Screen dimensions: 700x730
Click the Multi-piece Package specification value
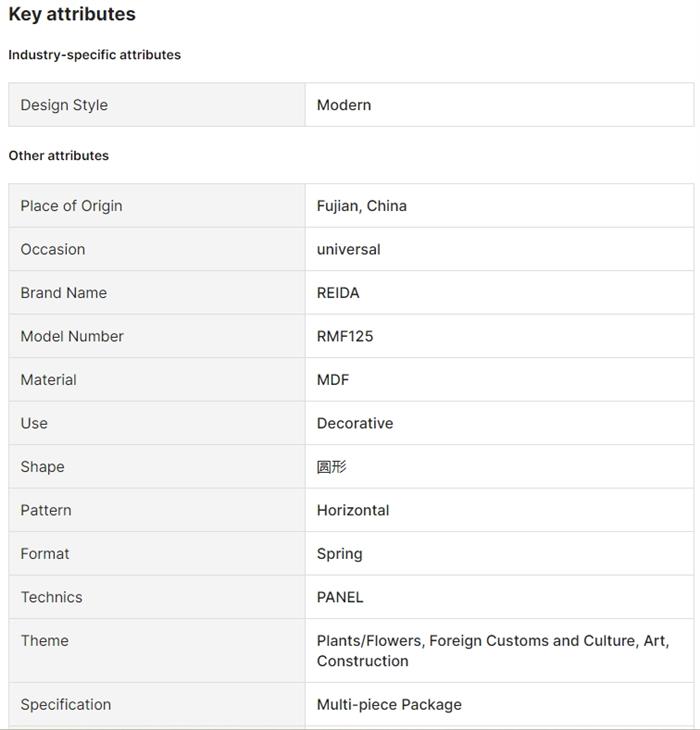pos(389,705)
